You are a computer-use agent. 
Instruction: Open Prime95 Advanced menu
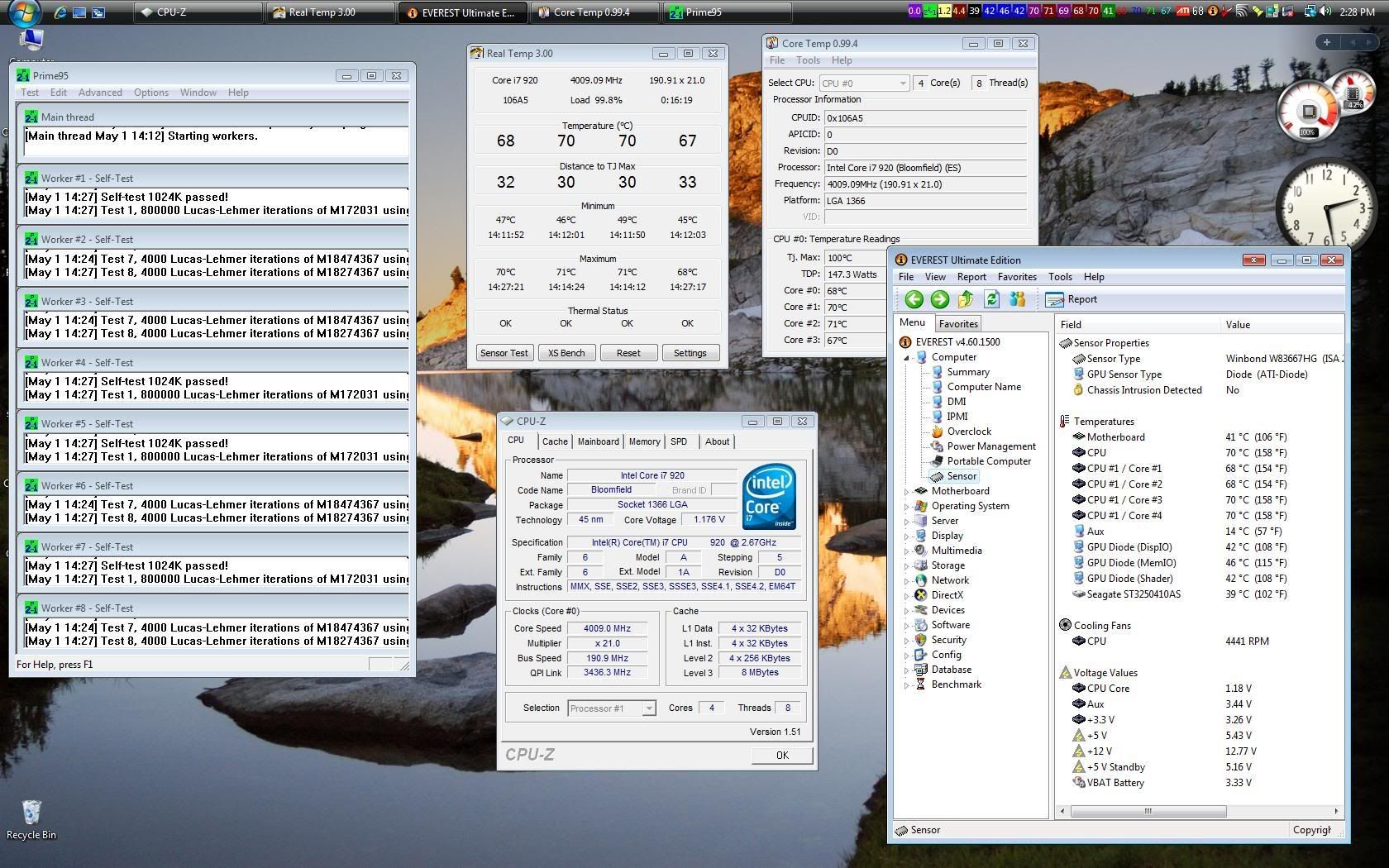click(100, 93)
